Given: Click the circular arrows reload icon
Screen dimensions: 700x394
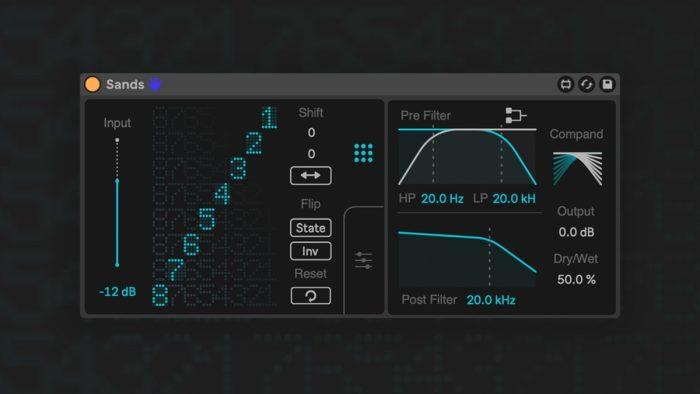Looking at the screenshot, I should (x=586, y=84).
